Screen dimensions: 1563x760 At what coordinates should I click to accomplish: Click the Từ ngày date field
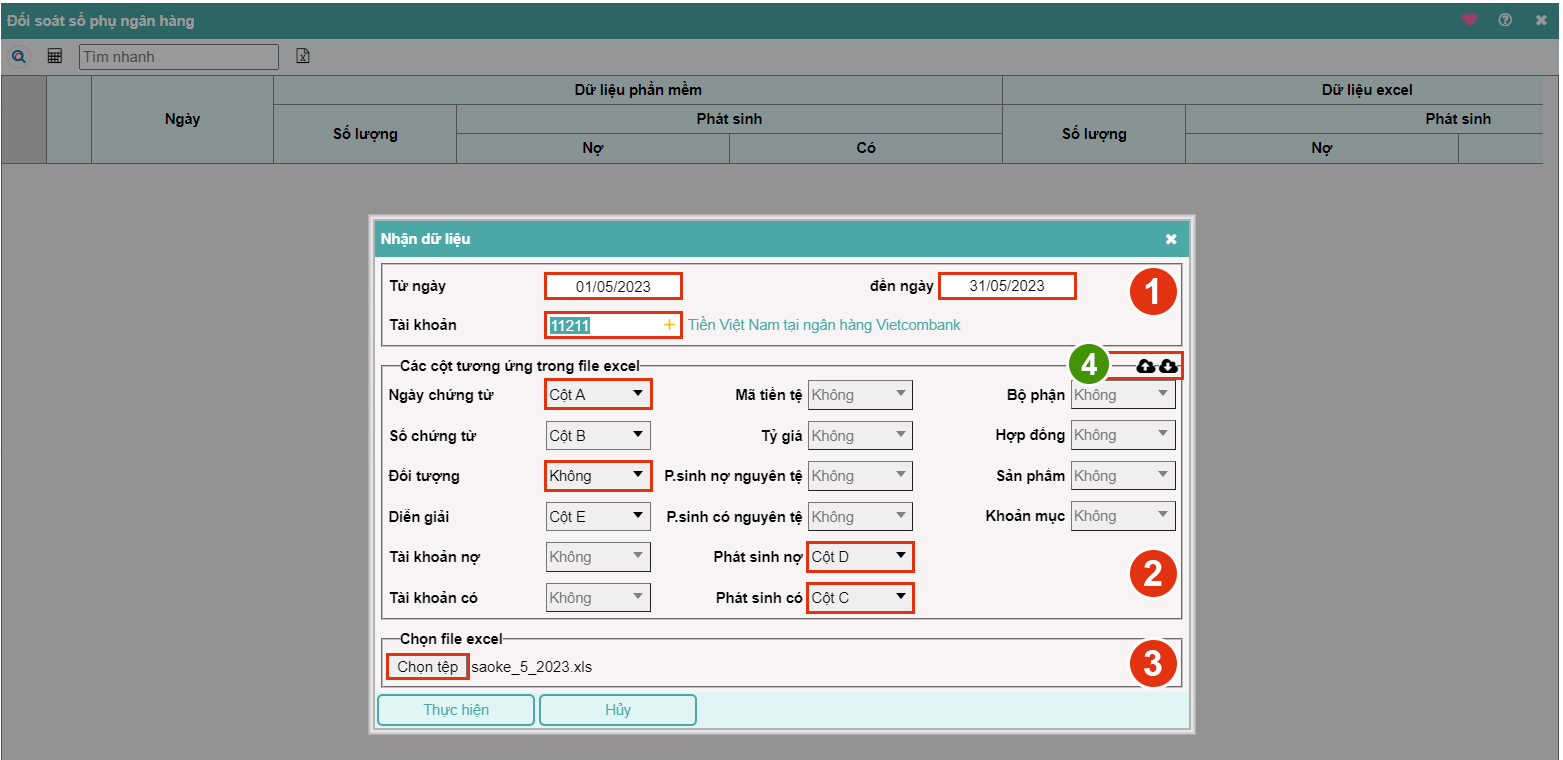(613, 286)
